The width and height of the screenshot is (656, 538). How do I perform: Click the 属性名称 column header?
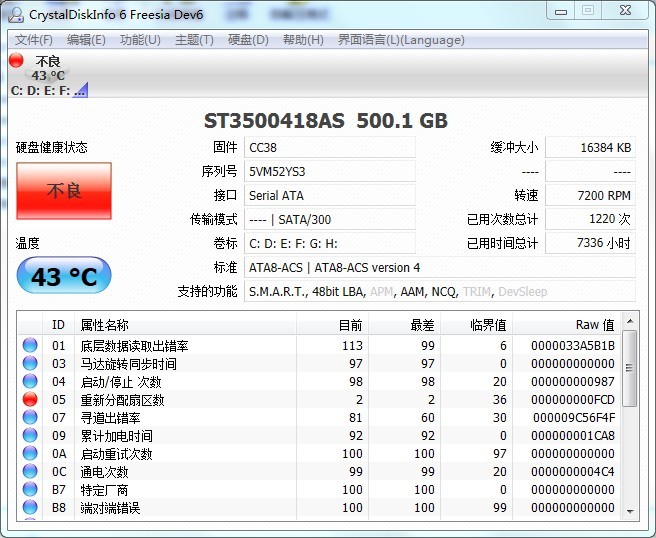(x=186, y=325)
